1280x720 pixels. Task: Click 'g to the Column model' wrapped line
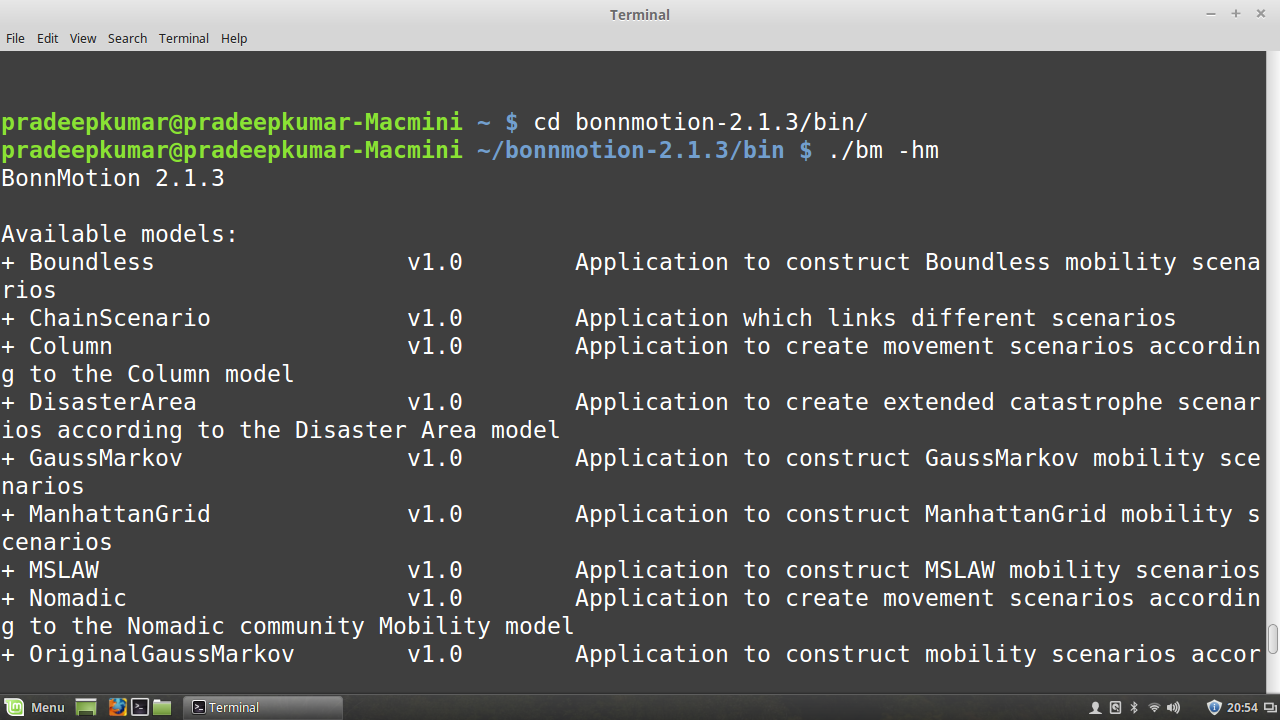point(148,374)
